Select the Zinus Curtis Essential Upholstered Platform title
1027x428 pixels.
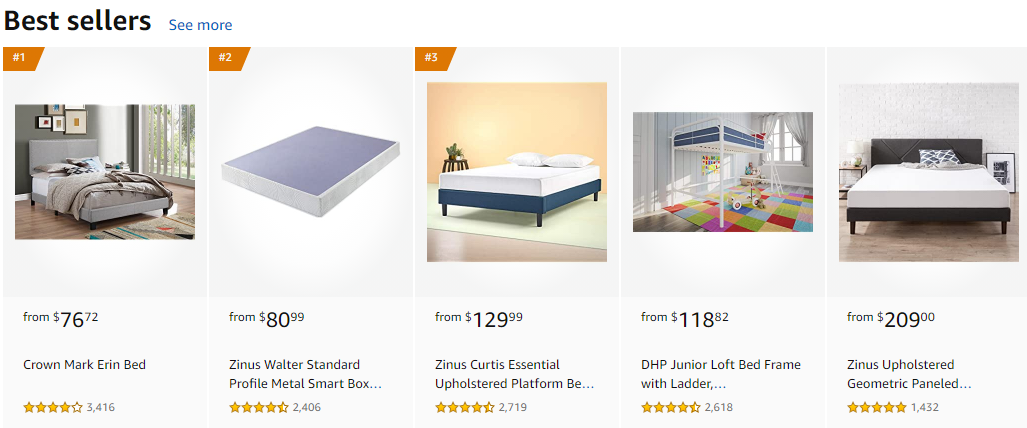514,374
